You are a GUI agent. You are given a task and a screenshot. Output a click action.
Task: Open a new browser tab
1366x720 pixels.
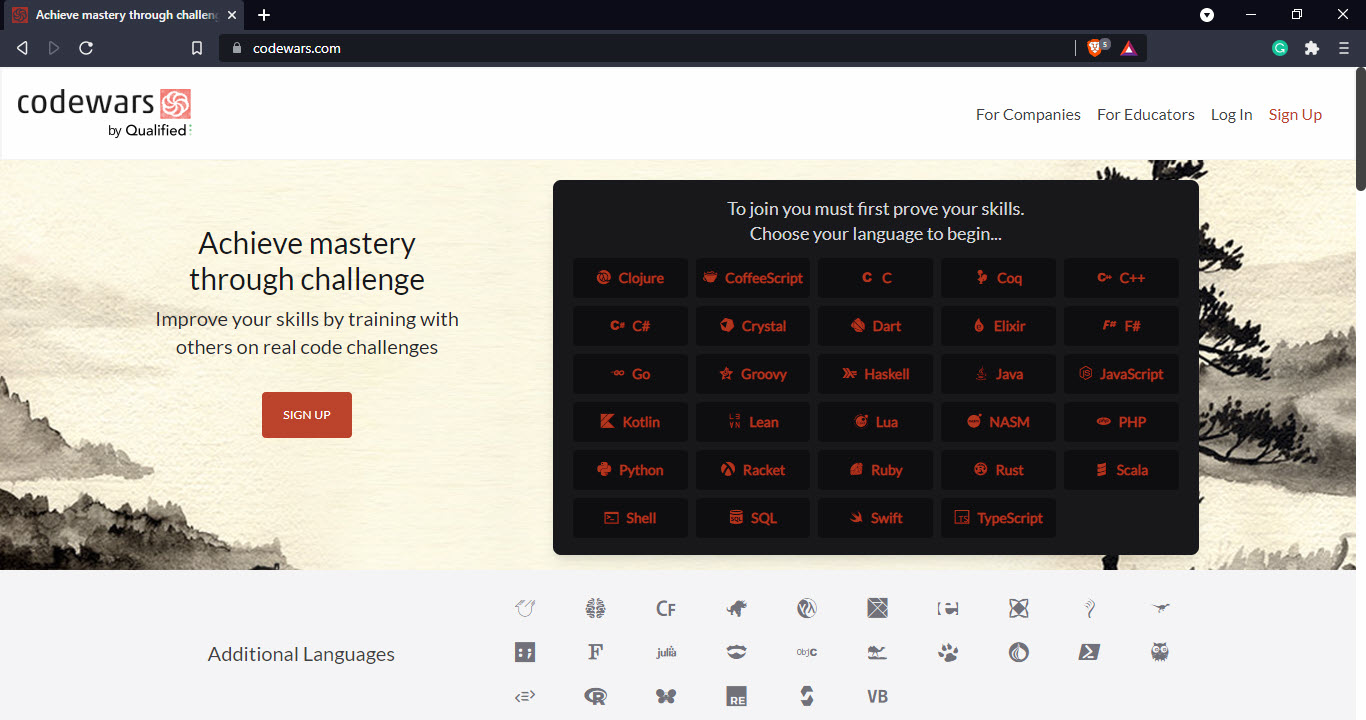pyautogui.click(x=264, y=15)
